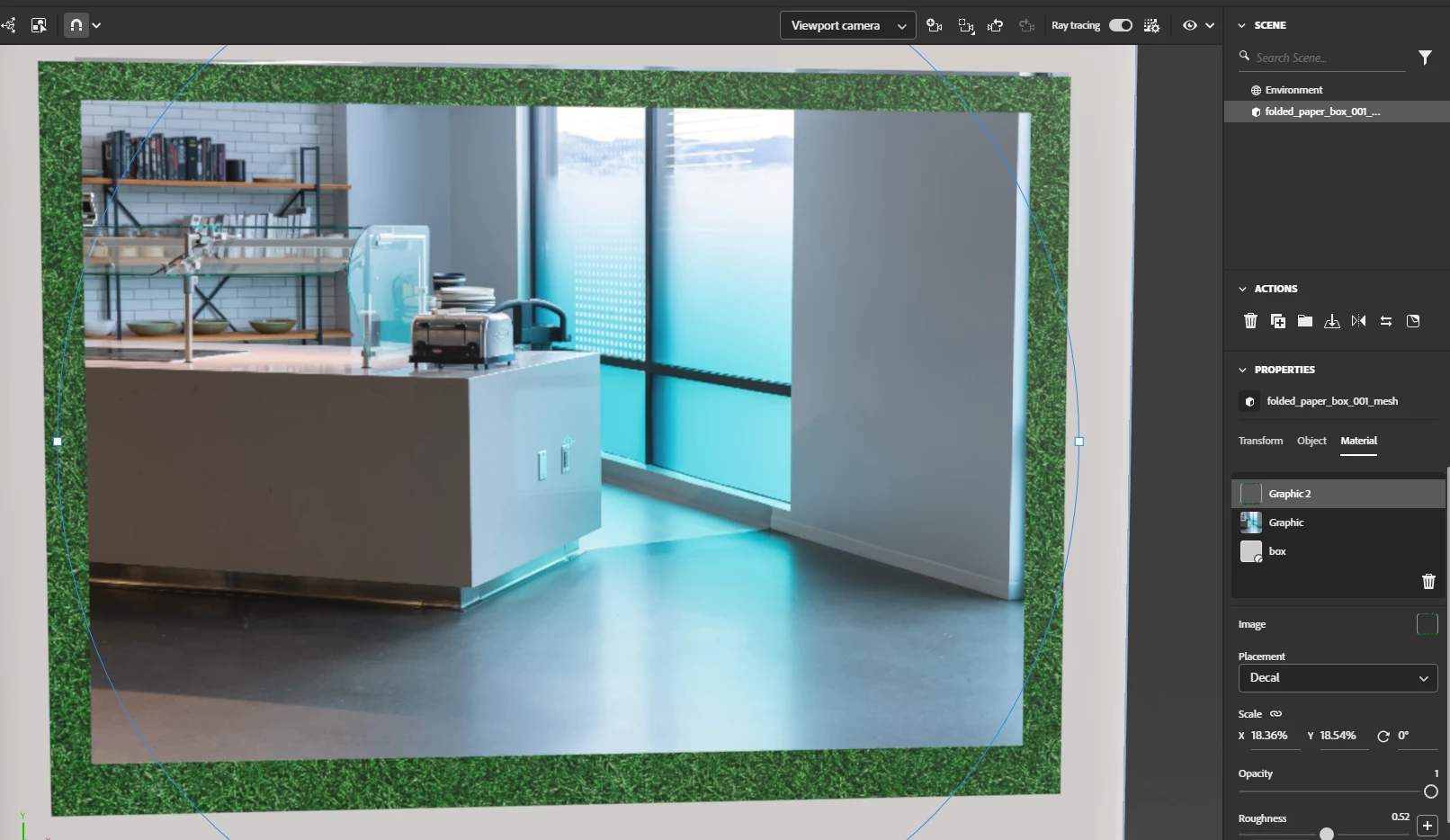Screen dimensions: 1450x840
Task: Click the Graphic 2 thumbnail
Action: pos(1251,494)
